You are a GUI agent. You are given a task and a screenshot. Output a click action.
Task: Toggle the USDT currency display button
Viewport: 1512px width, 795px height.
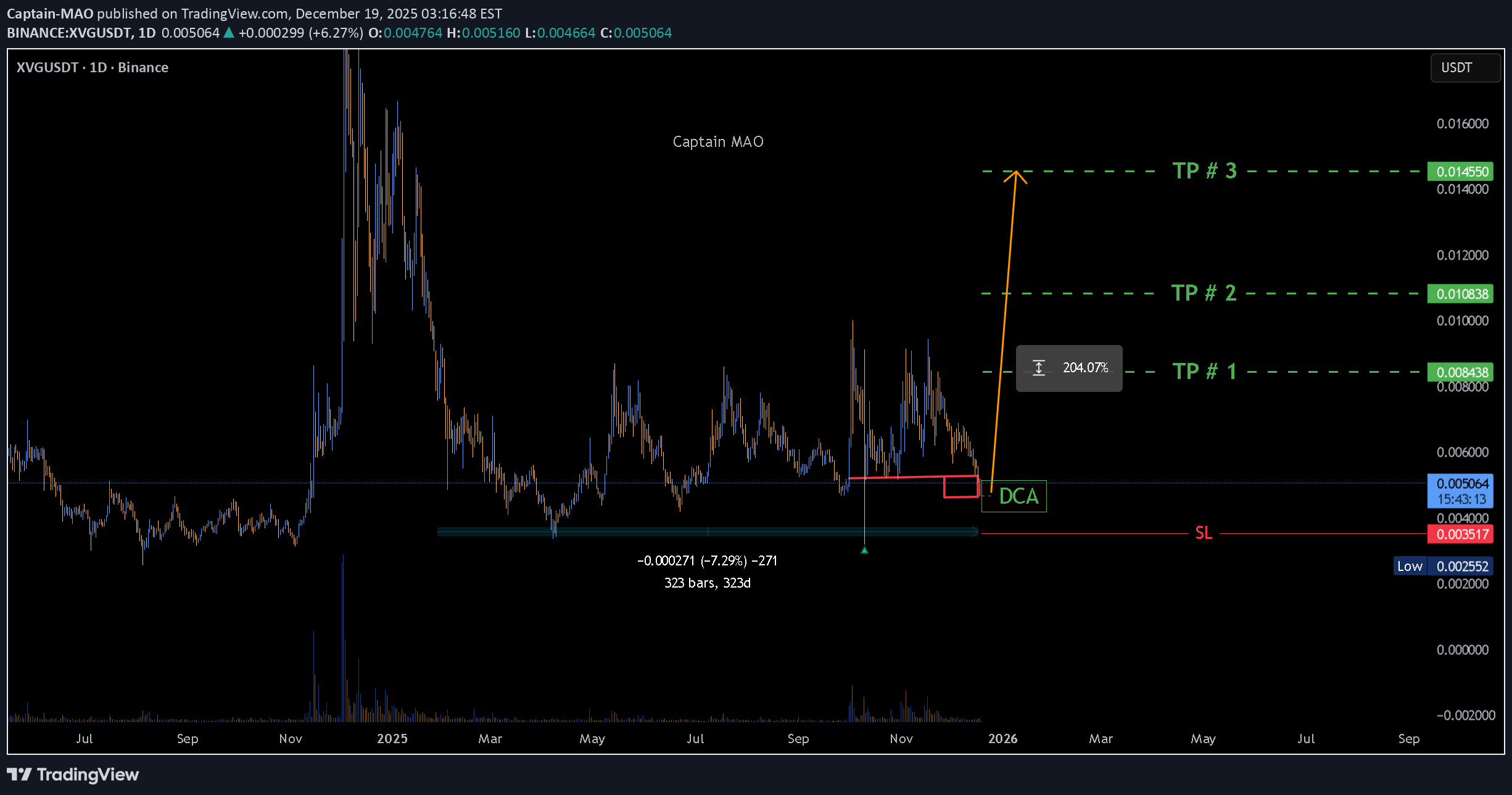tap(1465, 68)
